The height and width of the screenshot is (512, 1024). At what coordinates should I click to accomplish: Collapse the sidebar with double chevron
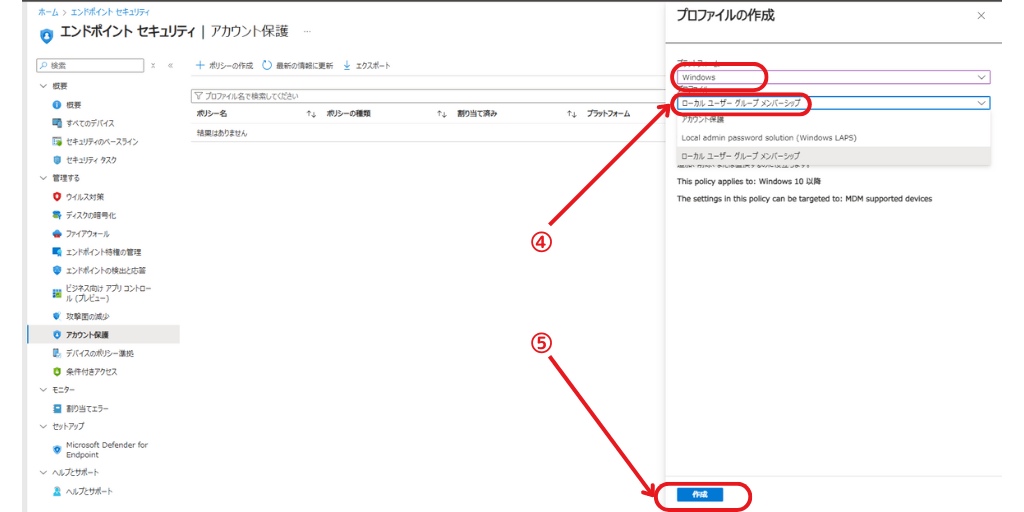pos(170,65)
